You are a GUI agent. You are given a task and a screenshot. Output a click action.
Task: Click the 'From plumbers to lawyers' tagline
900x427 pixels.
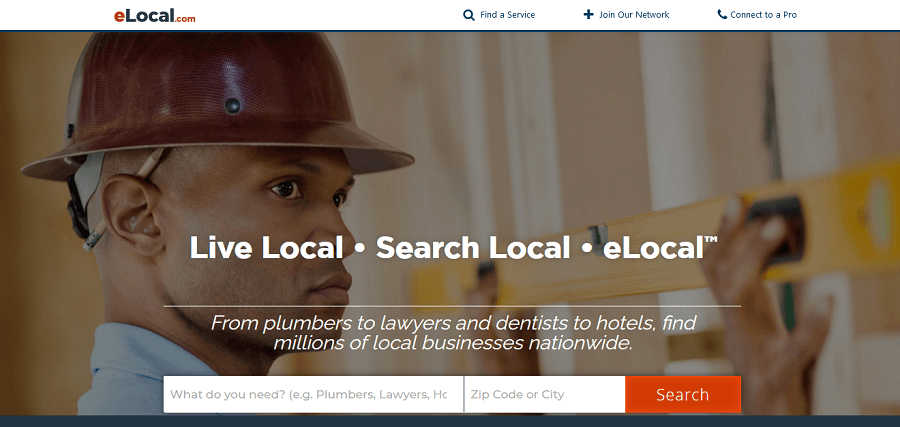[x=453, y=333]
